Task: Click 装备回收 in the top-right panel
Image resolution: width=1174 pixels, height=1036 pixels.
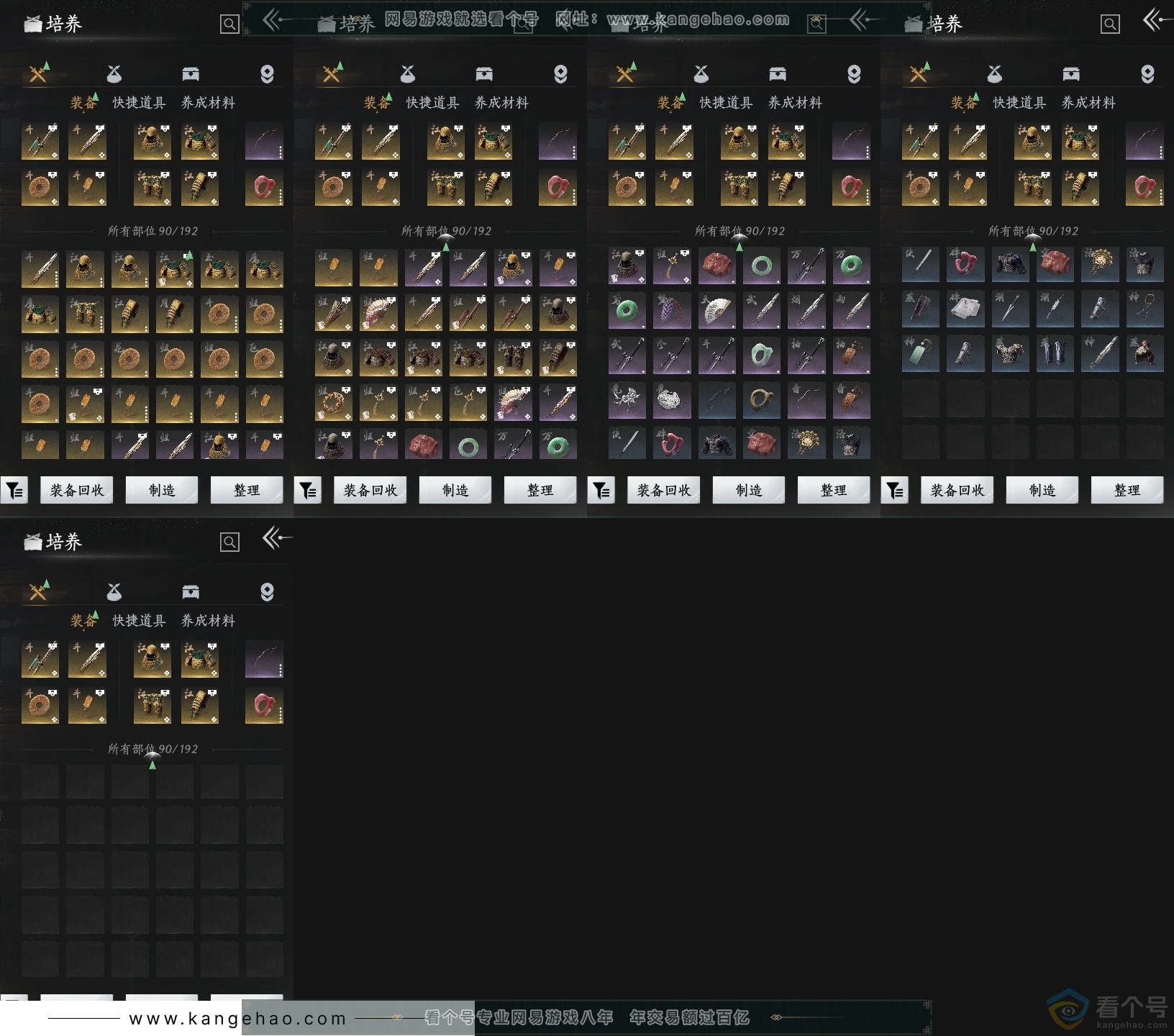Action: point(957,490)
